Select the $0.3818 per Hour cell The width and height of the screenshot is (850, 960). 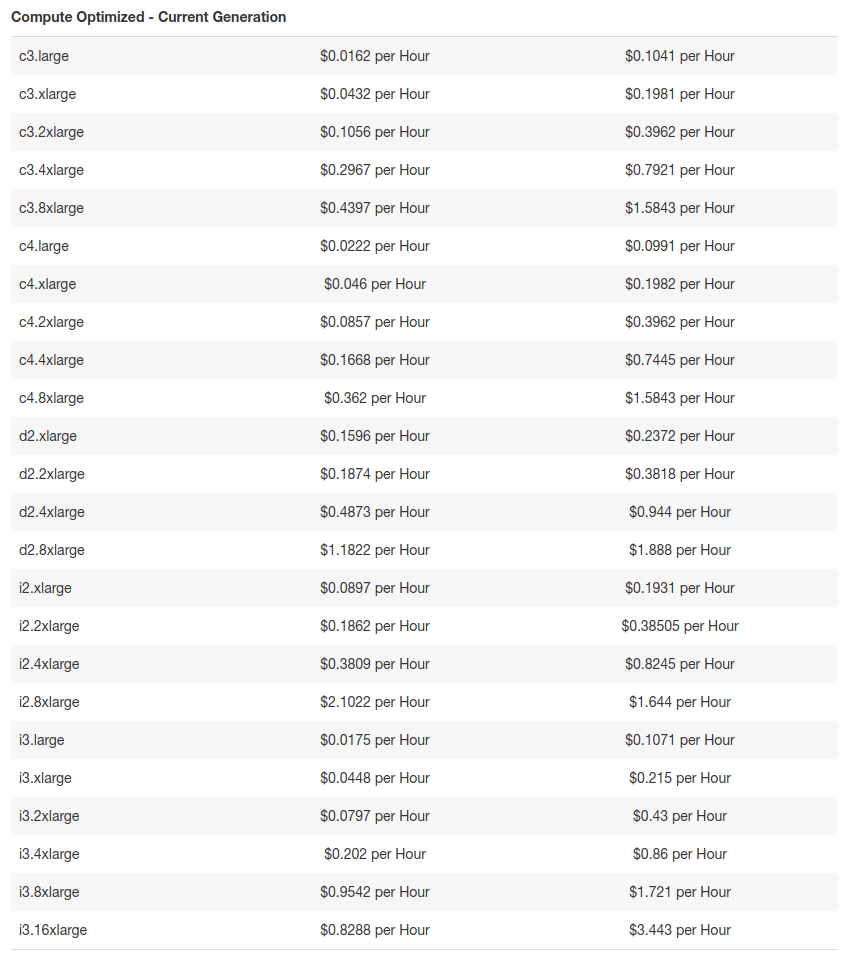(680, 474)
